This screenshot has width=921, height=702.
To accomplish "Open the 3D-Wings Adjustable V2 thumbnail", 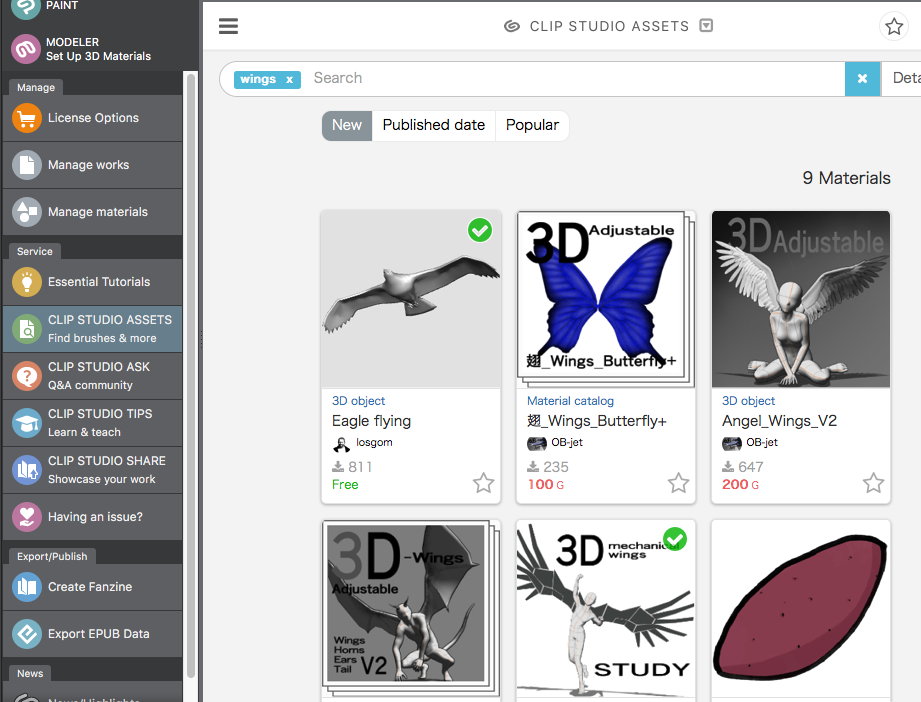I will 411,609.
